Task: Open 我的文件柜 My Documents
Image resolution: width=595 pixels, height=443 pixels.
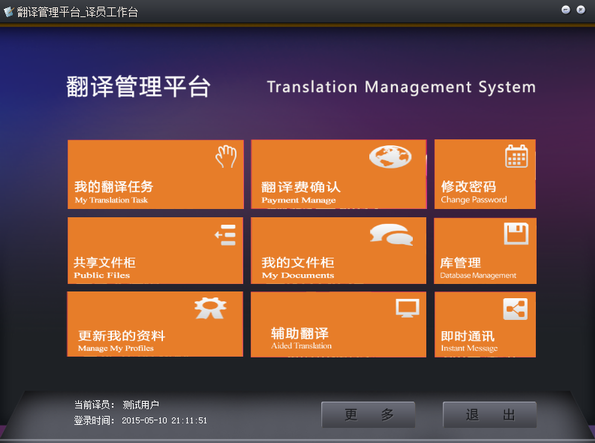Action: click(x=338, y=251)
